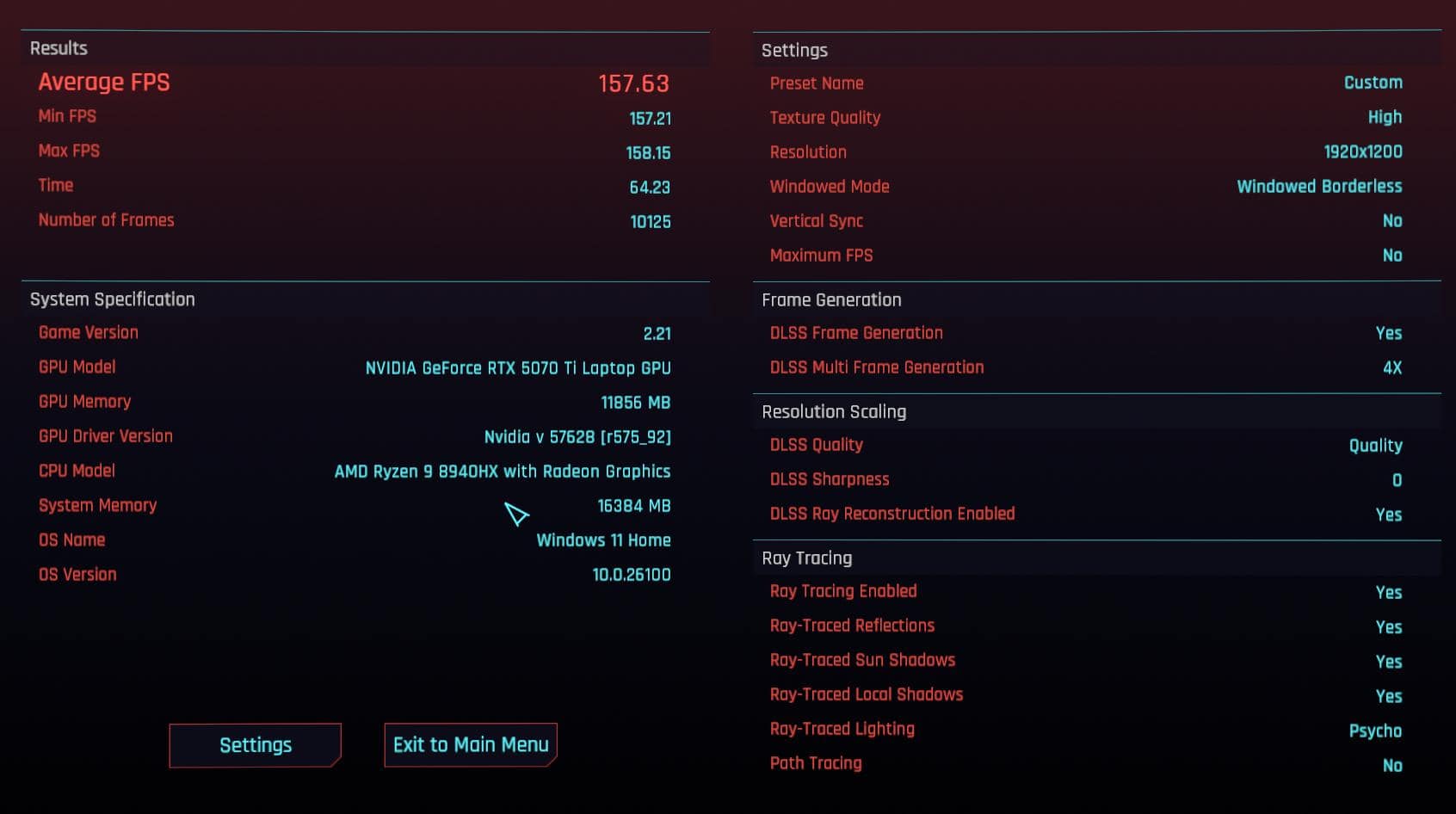This screenshot has width=1456, height=814.
Task: Select the Path Tracing row label
Action: tap(815, 763)
